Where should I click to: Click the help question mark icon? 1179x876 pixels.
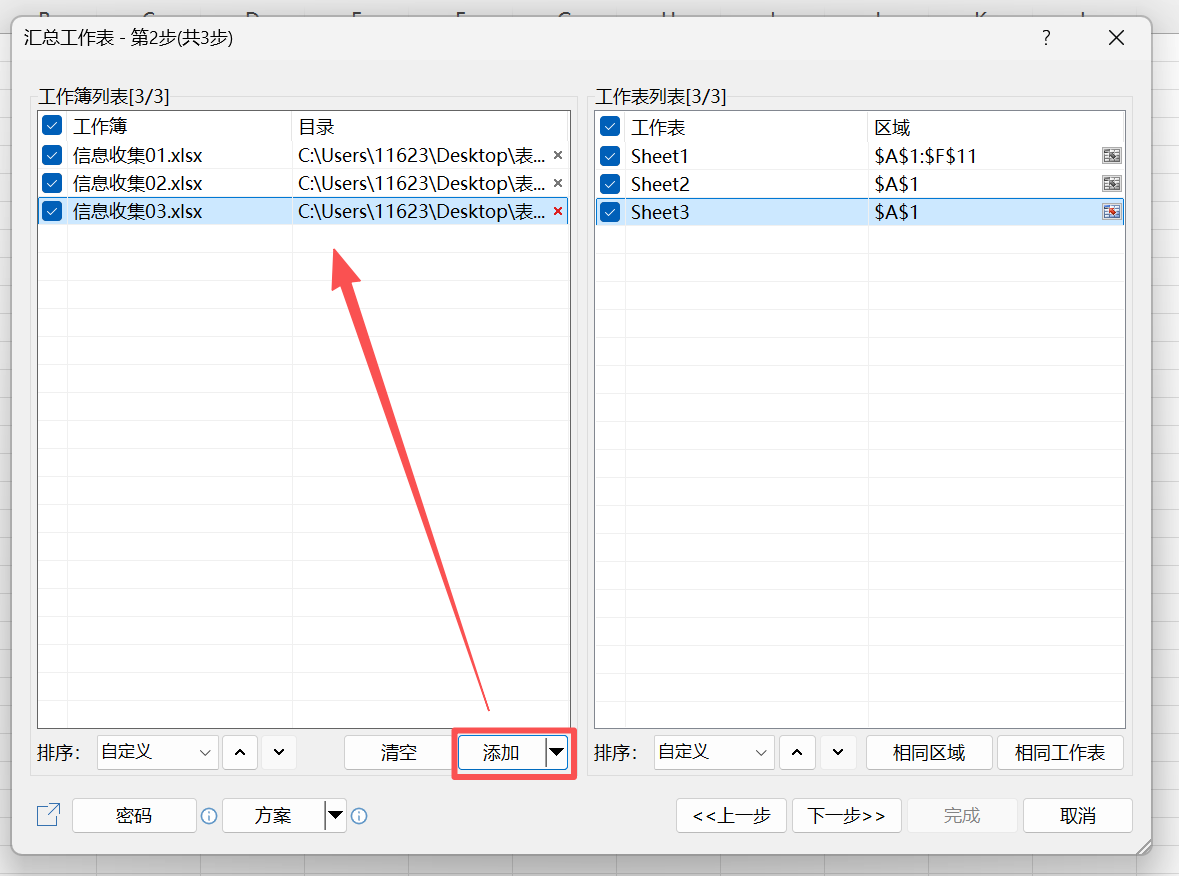coord(1045,37)
